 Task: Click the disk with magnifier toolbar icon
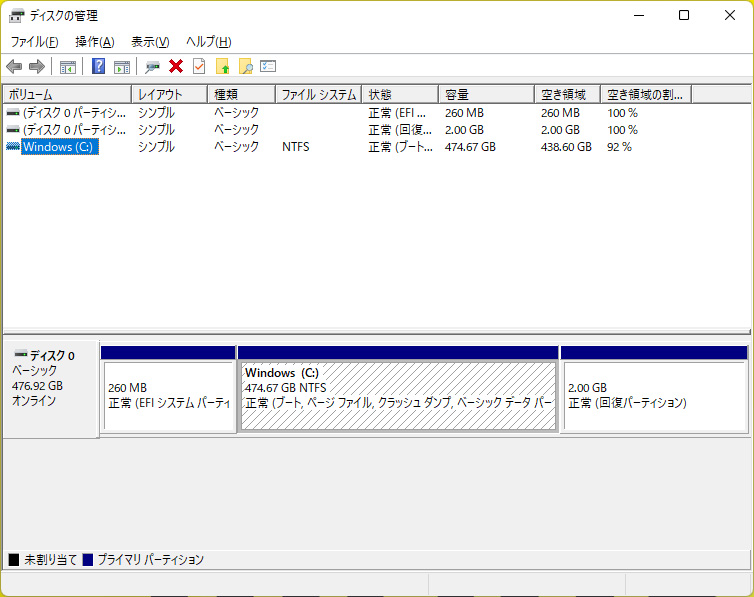pos(152,67)
